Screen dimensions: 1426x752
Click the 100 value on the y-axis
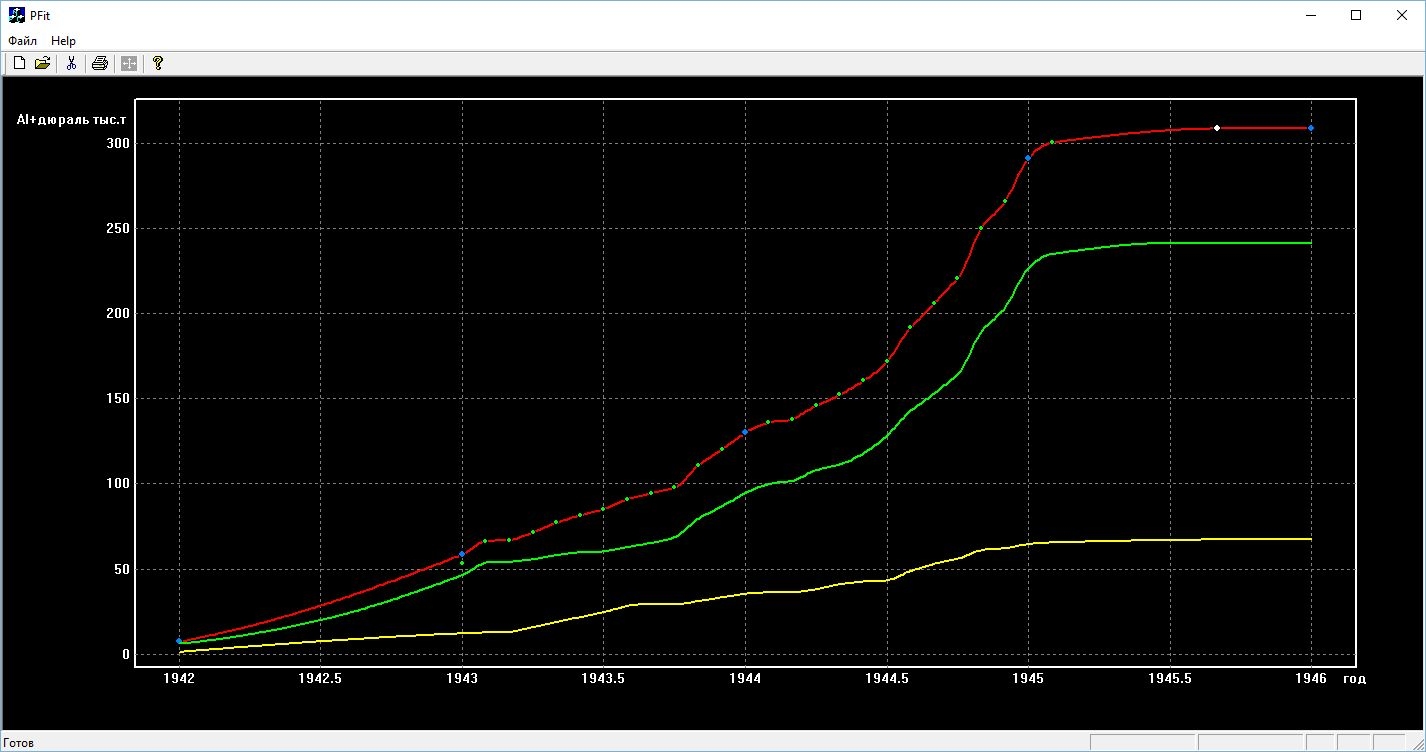tap(119, 483)
